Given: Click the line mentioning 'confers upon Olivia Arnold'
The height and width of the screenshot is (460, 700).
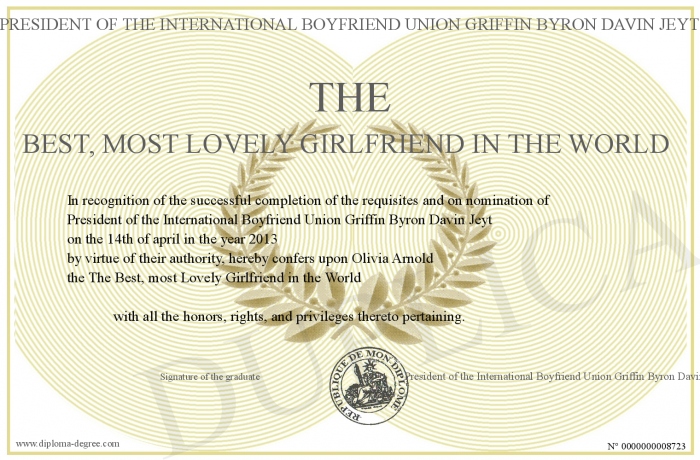Looking at the screenshot, I should pos(250,259).
